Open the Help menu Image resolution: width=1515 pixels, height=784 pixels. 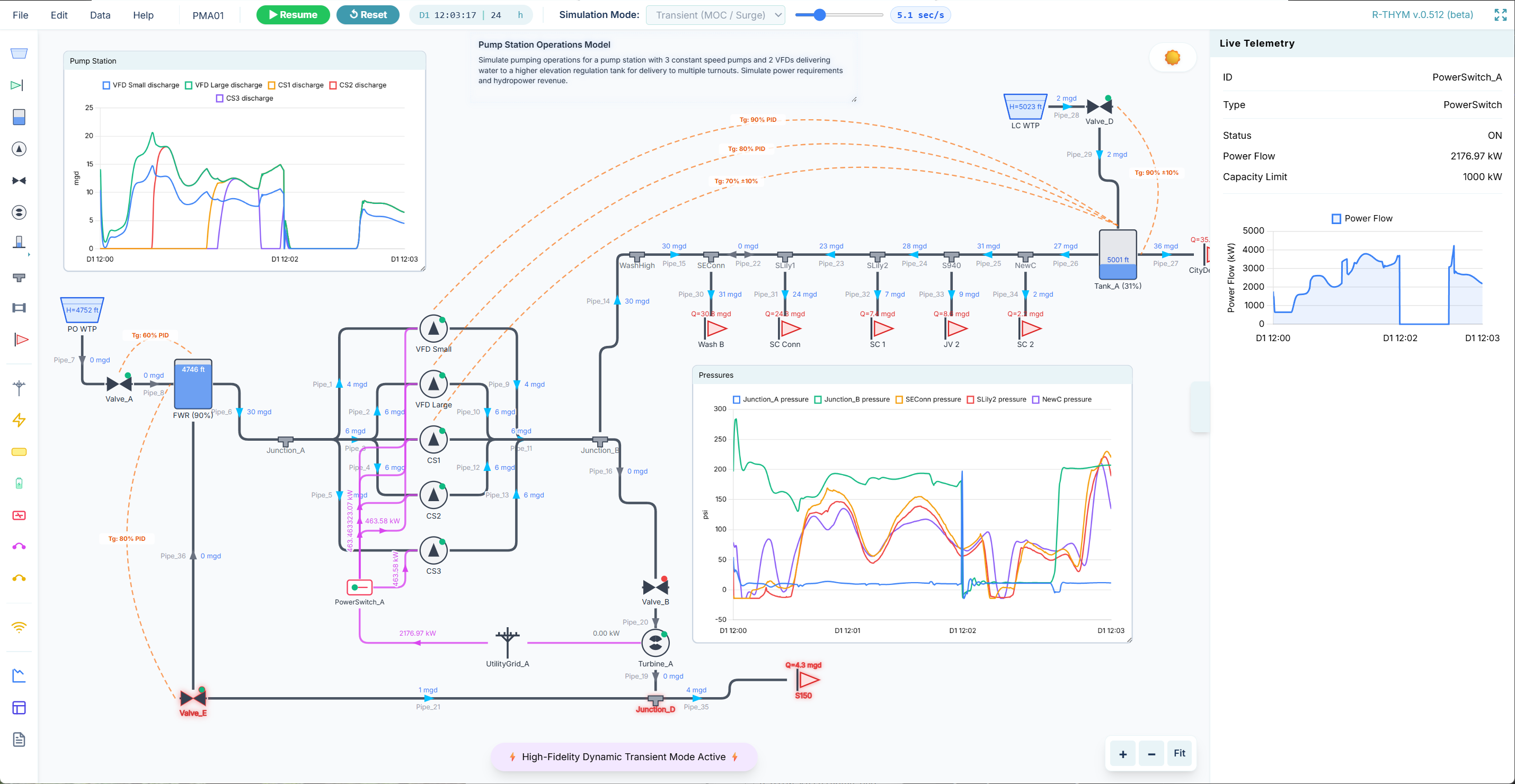point(143,15)
